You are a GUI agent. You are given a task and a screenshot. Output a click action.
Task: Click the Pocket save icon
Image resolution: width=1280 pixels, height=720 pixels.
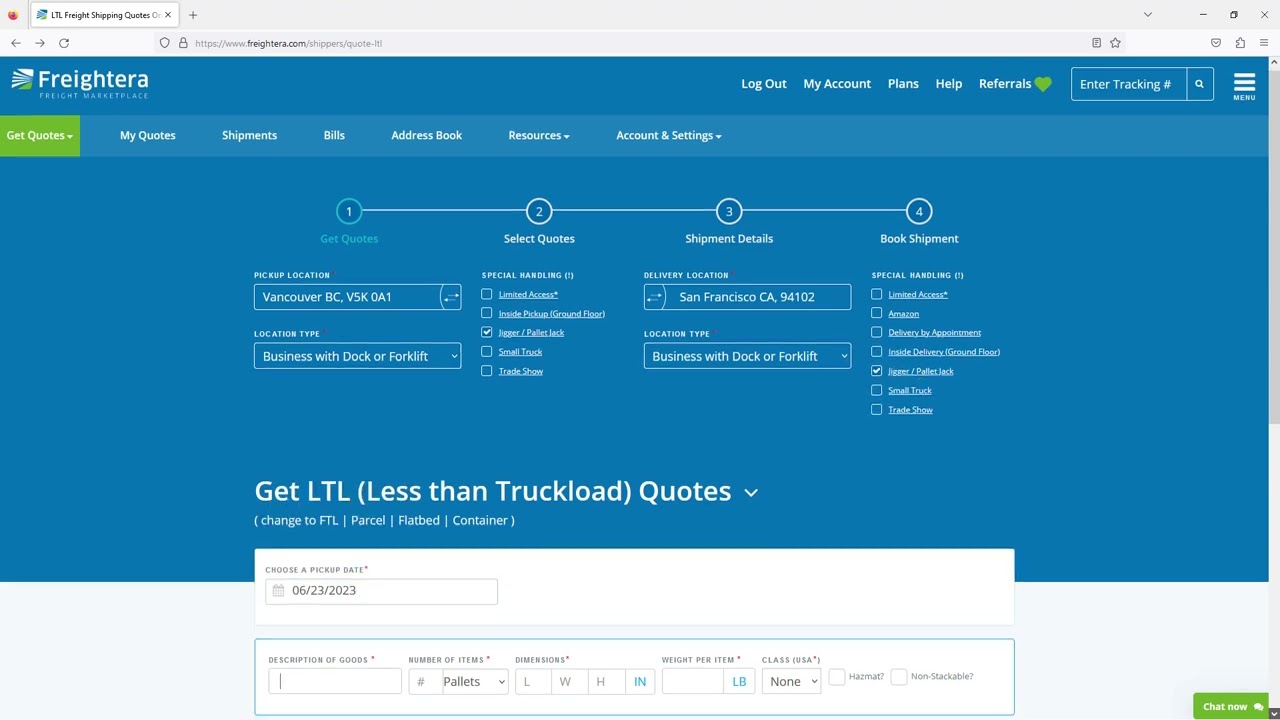(1216, 43)
